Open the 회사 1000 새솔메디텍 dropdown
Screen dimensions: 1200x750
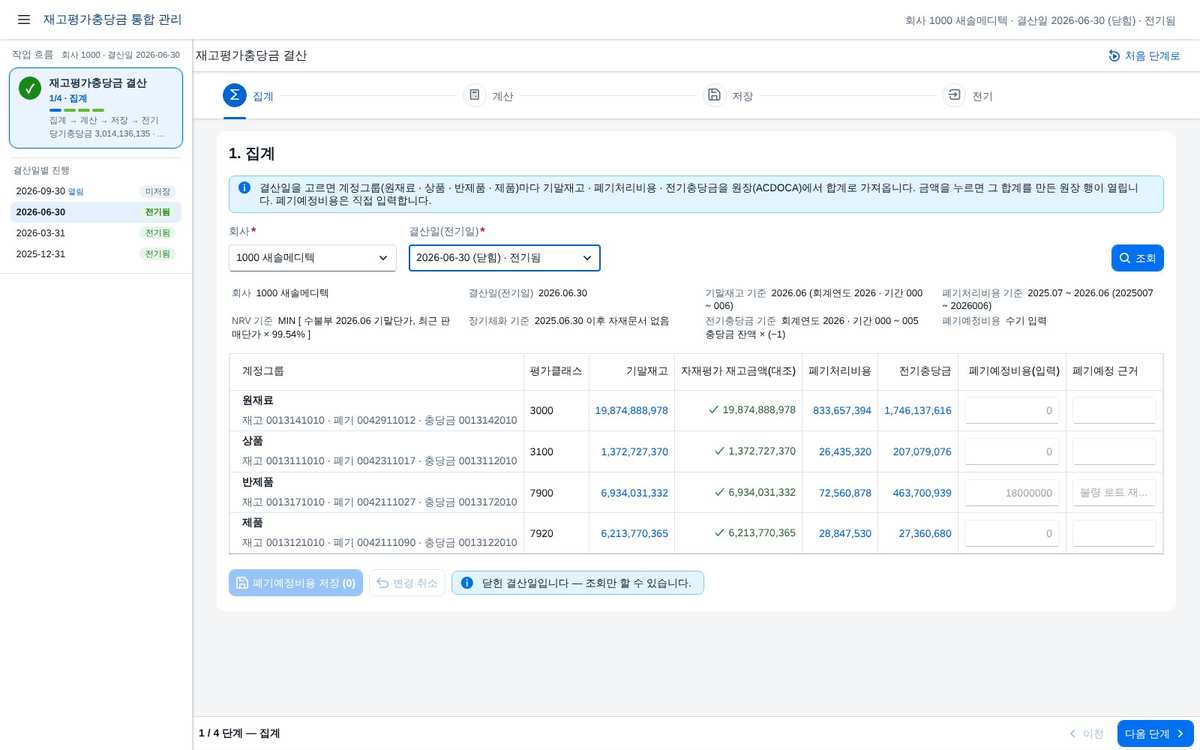tap(313, 258)
